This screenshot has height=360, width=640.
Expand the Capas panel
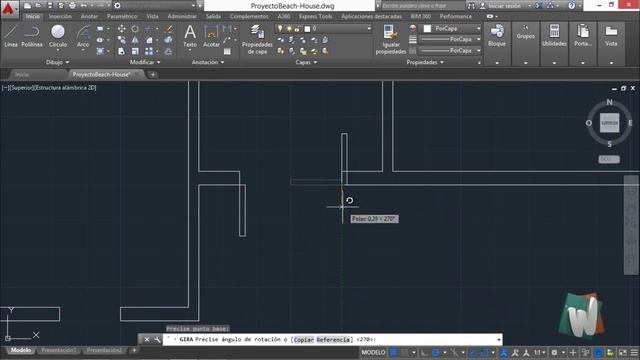coord(306,62)
